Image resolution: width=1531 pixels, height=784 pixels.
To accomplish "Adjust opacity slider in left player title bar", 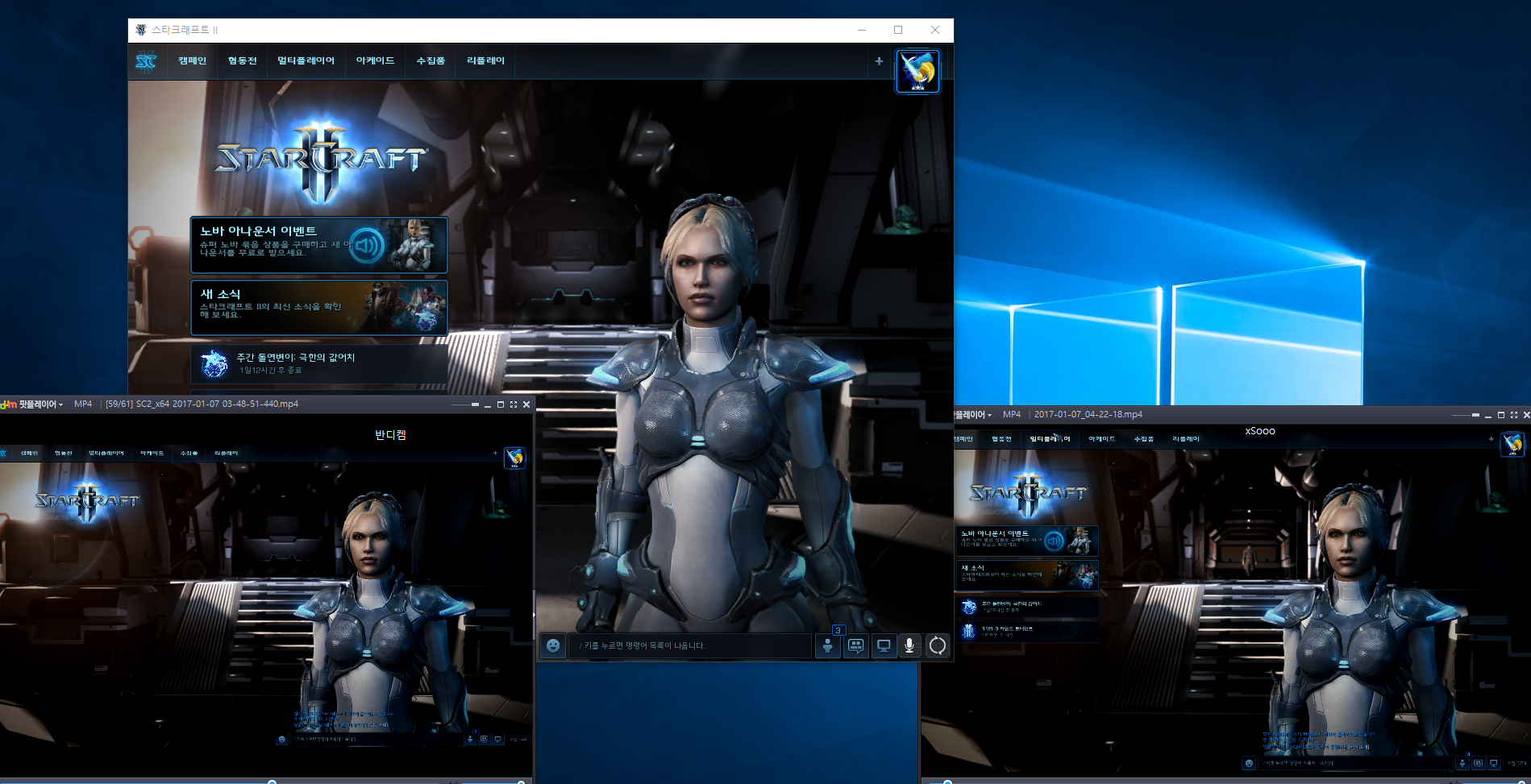I will [465, 404].
